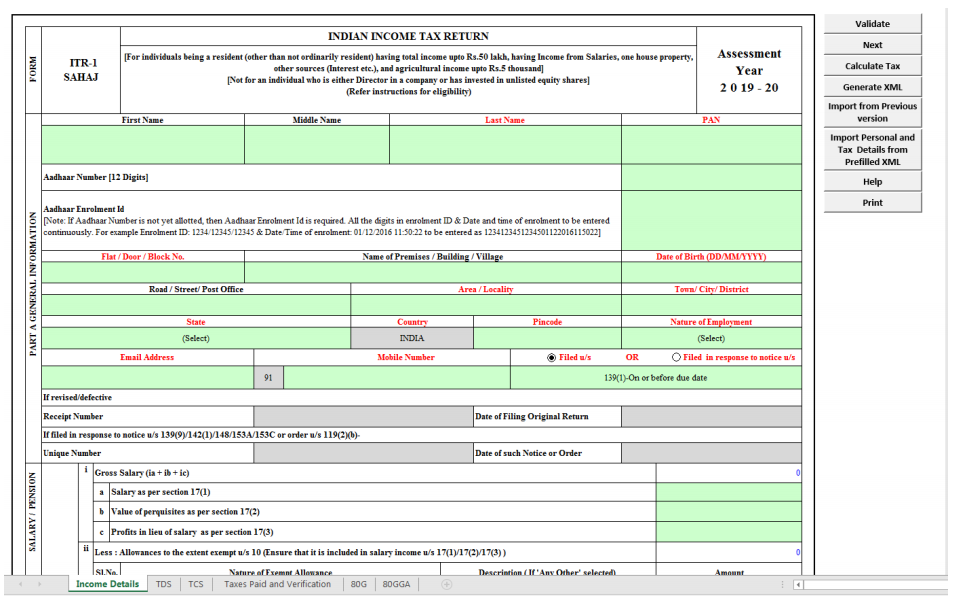Click the Validate button
Screen dimensions: 977x615
(872, 24)
